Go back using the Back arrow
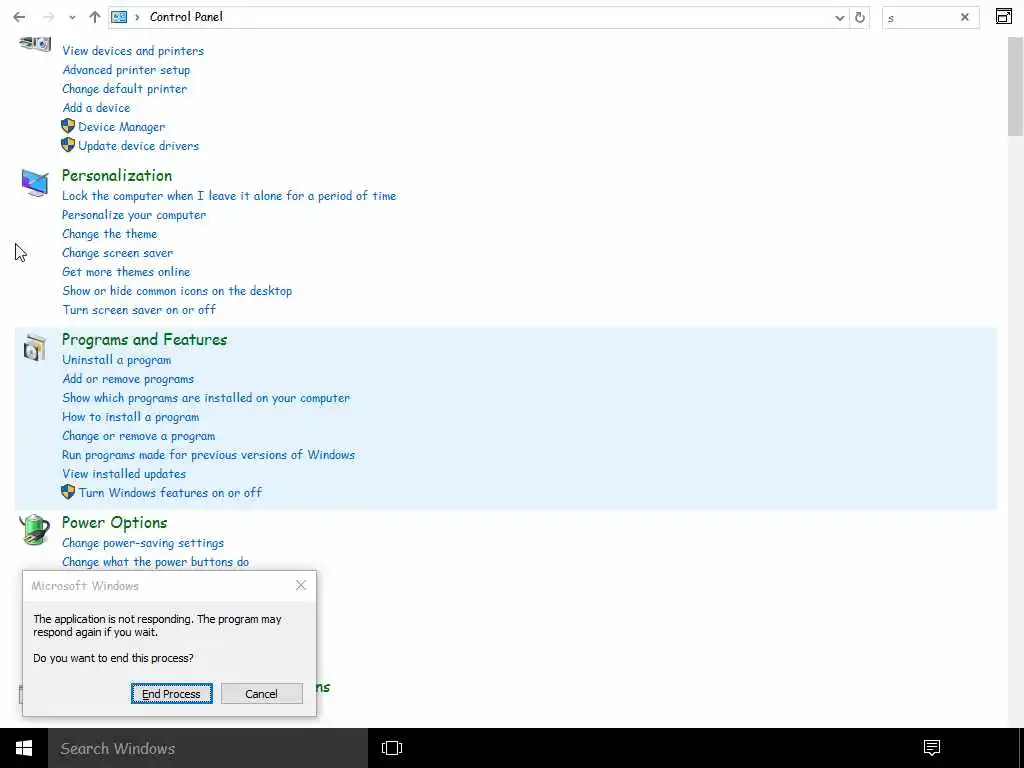This screenshot has width=1024, height=768. [x=20, y=18]
